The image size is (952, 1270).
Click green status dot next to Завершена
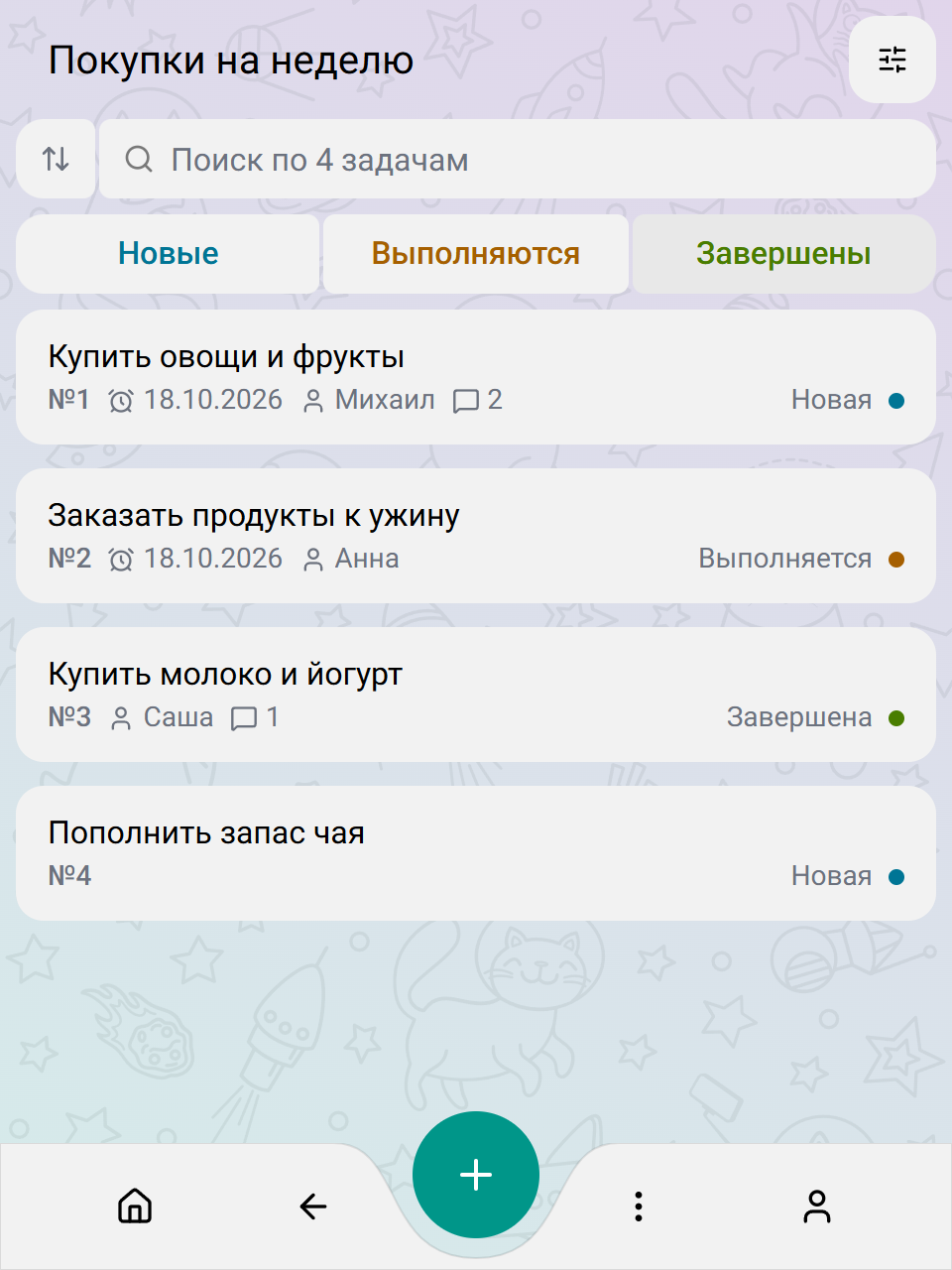pyautogui.click(x=896, y=718)
